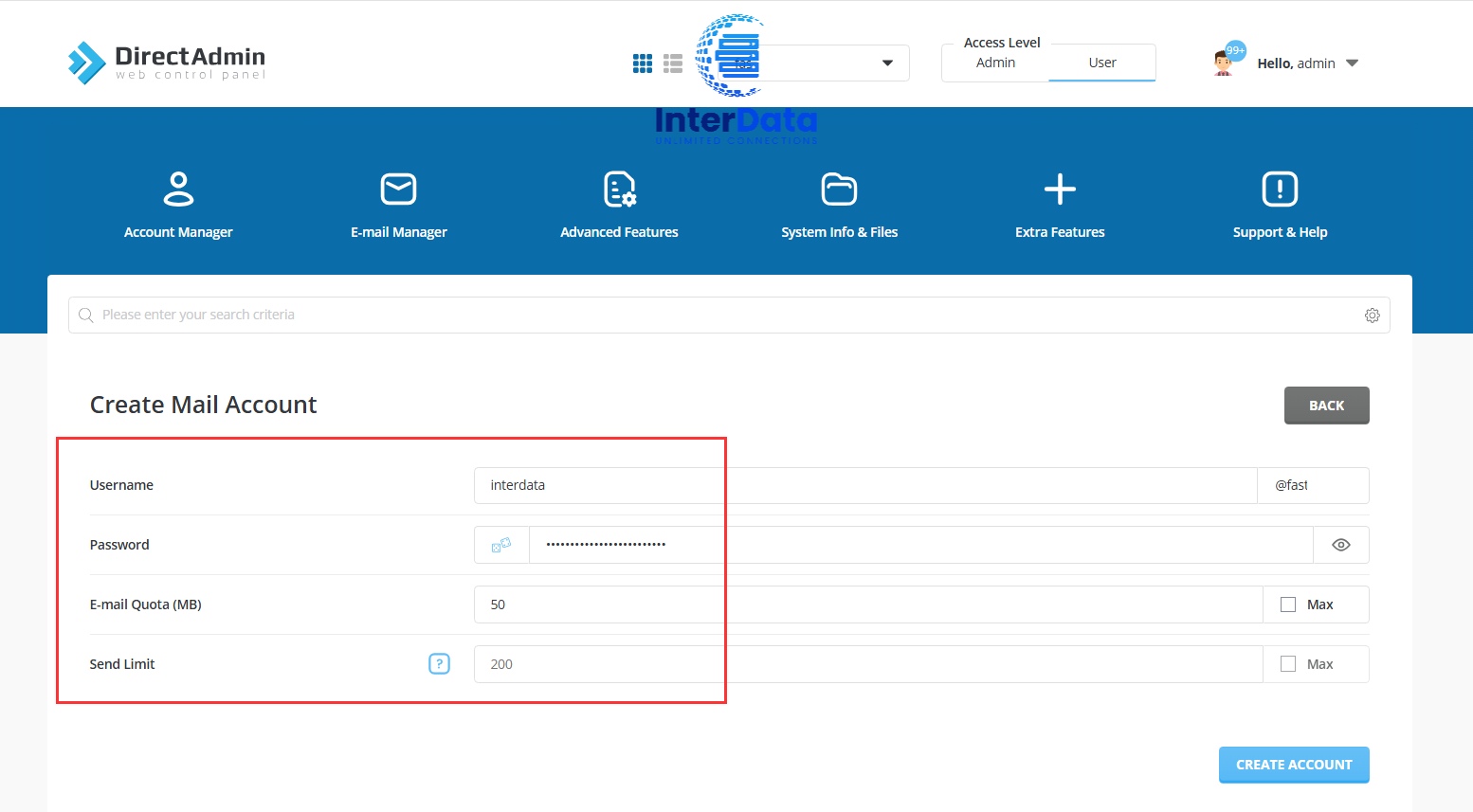Select User access level
Screen dimensions: 1473x812
tap(1102, 63)
